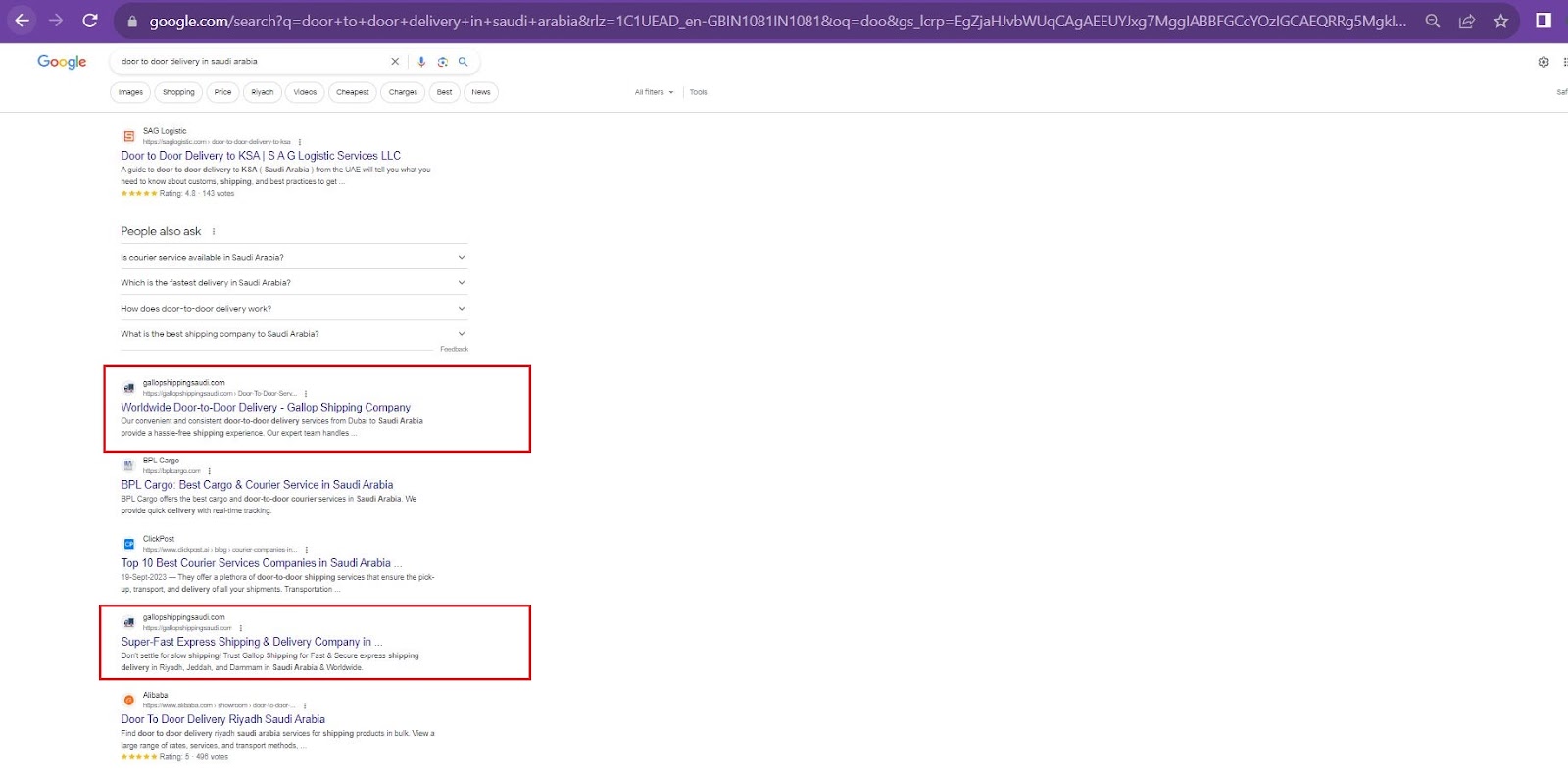Expand 'Is courier service available in Saudi Arabia?'
Screen dimensions: 1568x776
point(294,257)
